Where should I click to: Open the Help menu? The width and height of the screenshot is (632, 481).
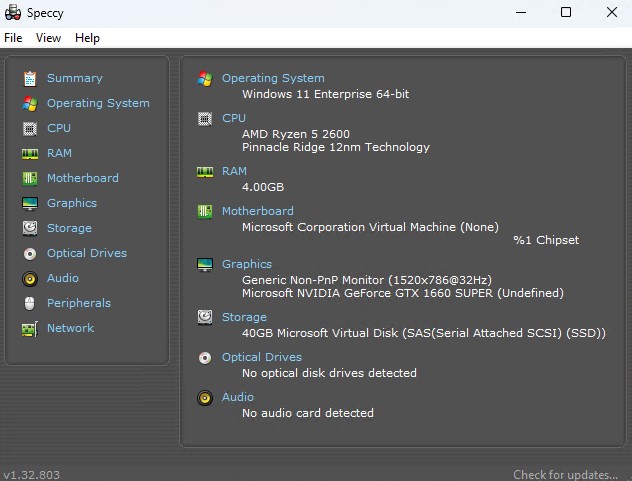87,38
